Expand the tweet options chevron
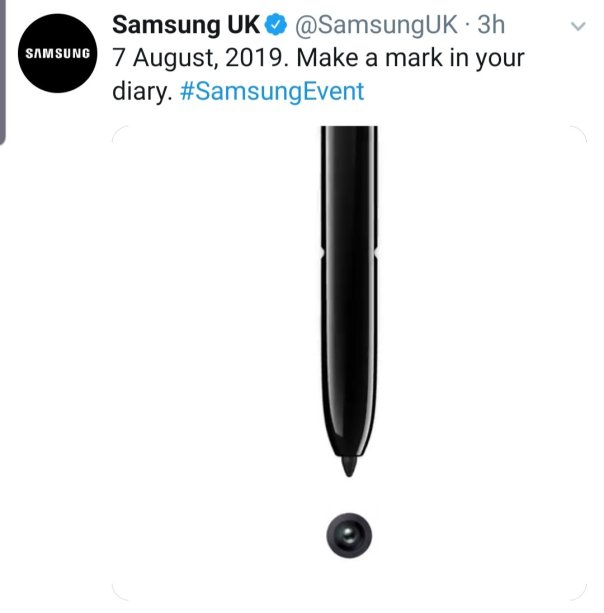Viewport: 604px width, 613px height. pyautogui.click(x=578, y=26)
